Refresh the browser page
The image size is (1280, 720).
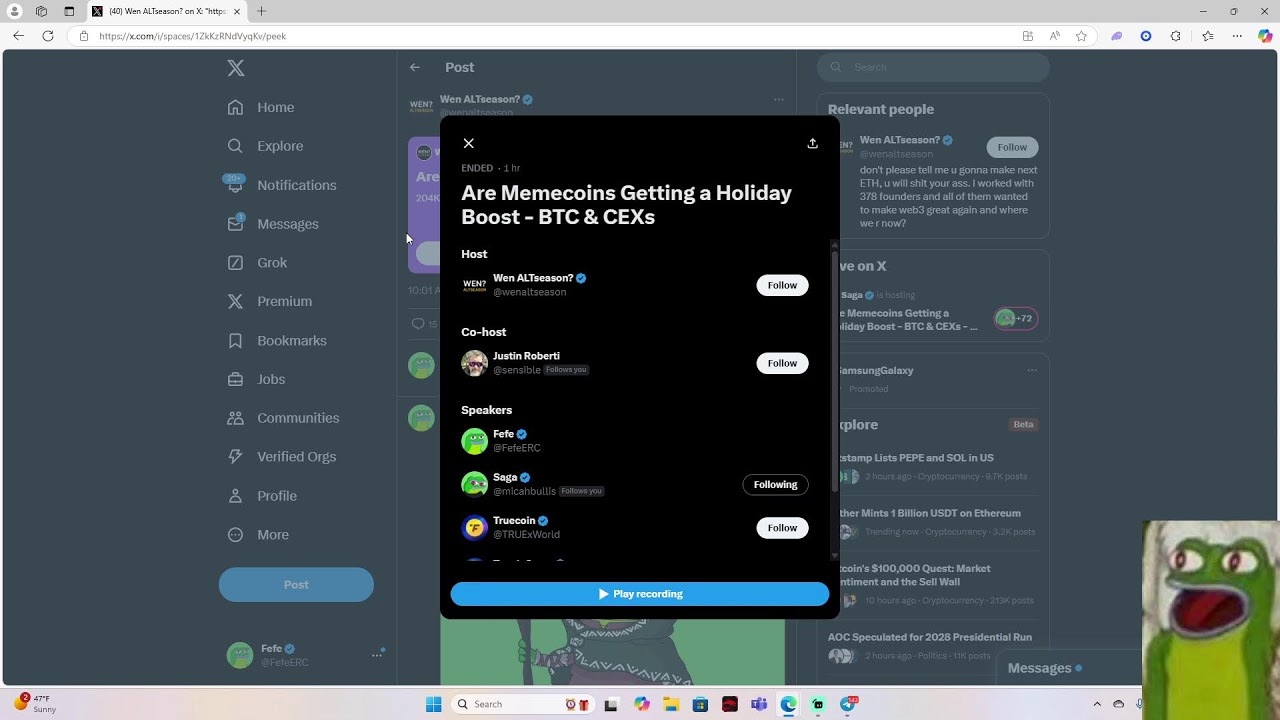coord(48,36)
